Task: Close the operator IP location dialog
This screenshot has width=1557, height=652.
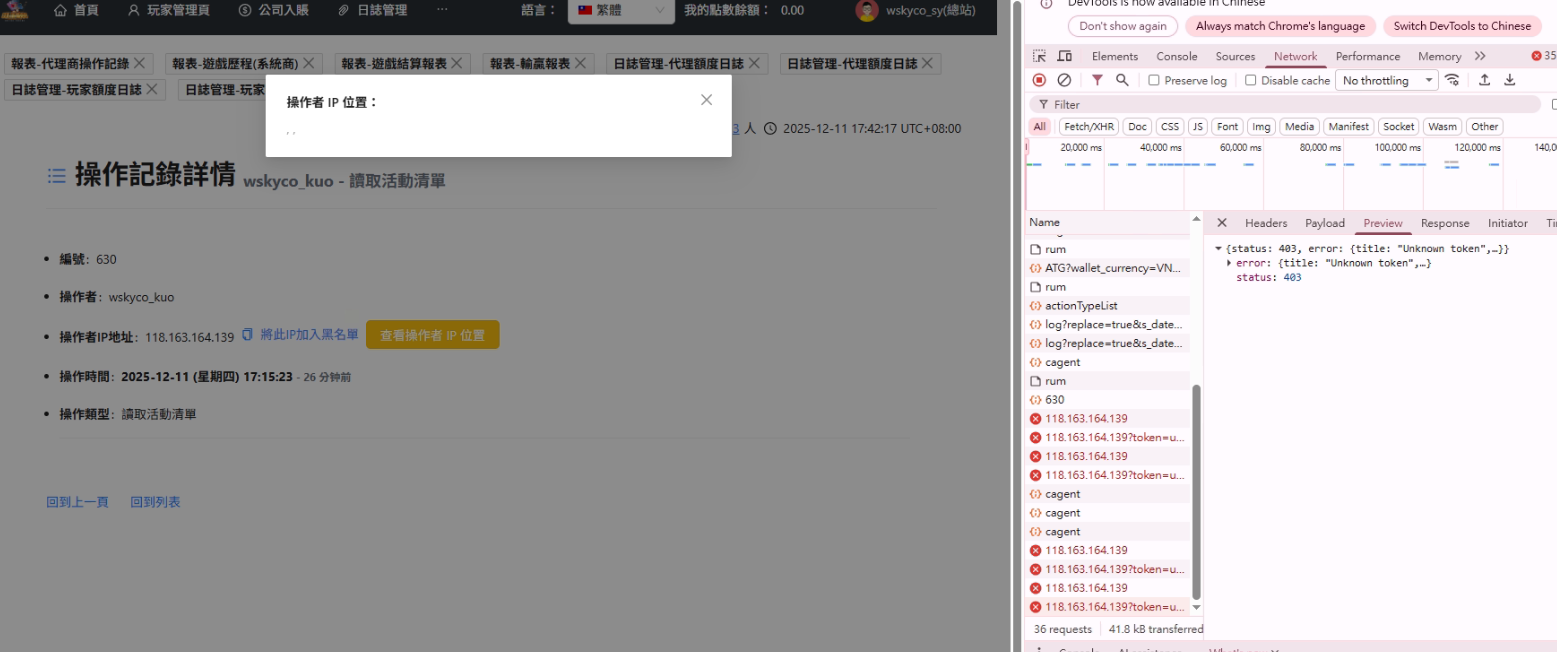Action: click(x=707, y=100)
